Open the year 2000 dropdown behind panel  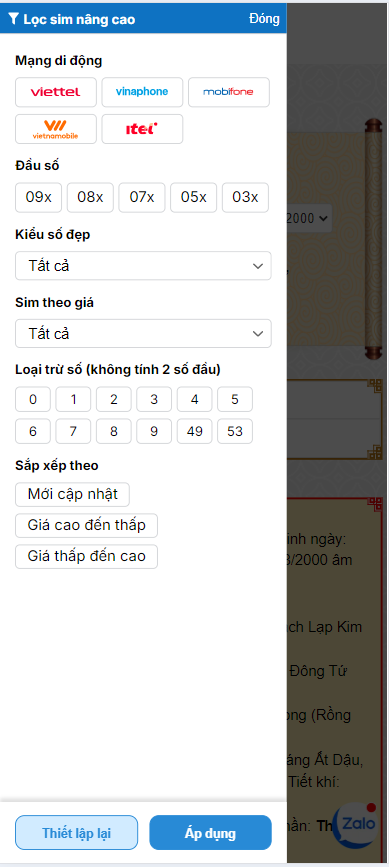click(309, 218)
